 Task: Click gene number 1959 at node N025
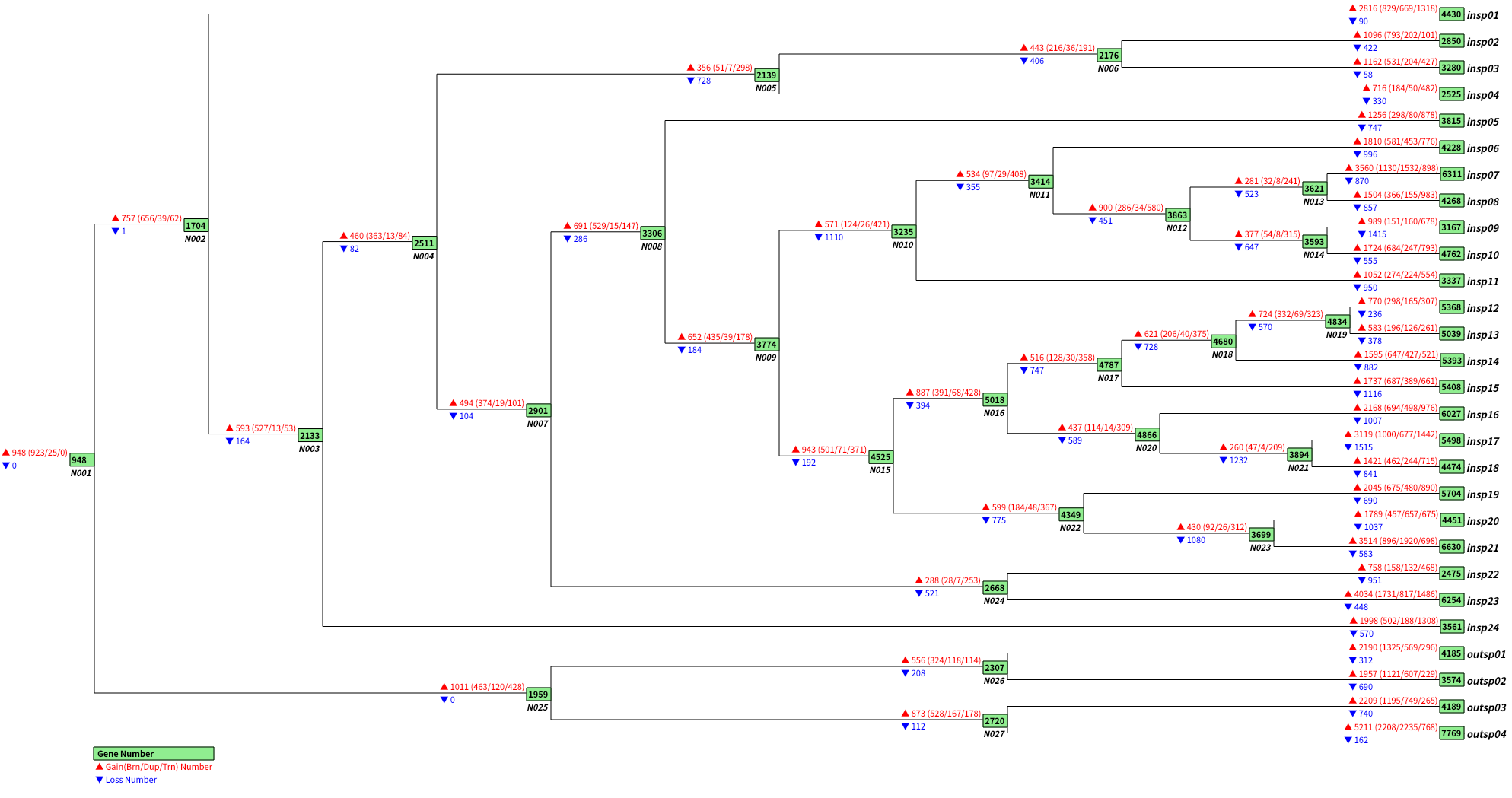click(x=538, y=694)
